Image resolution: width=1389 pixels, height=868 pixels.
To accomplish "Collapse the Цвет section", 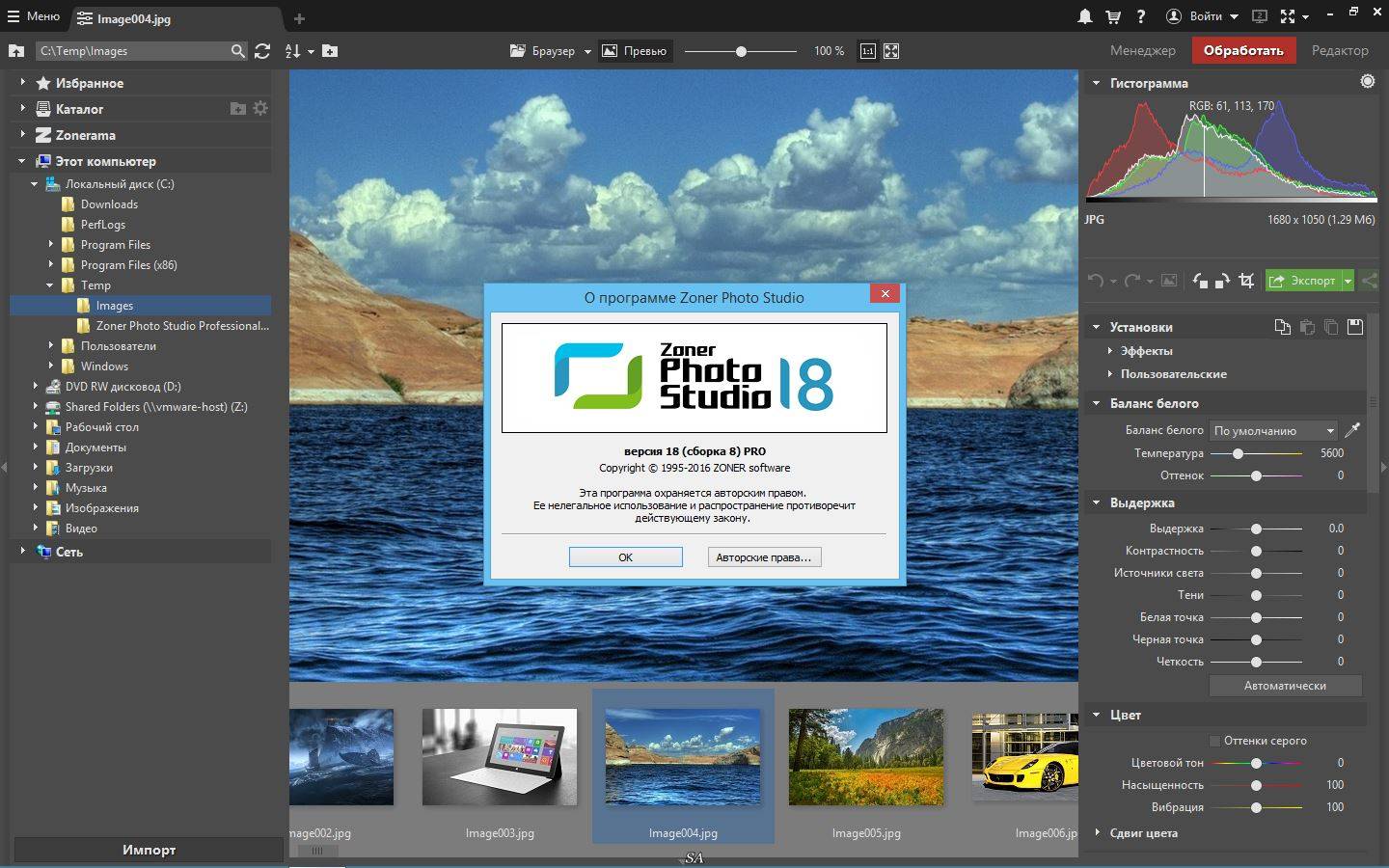I will 1096,715.
